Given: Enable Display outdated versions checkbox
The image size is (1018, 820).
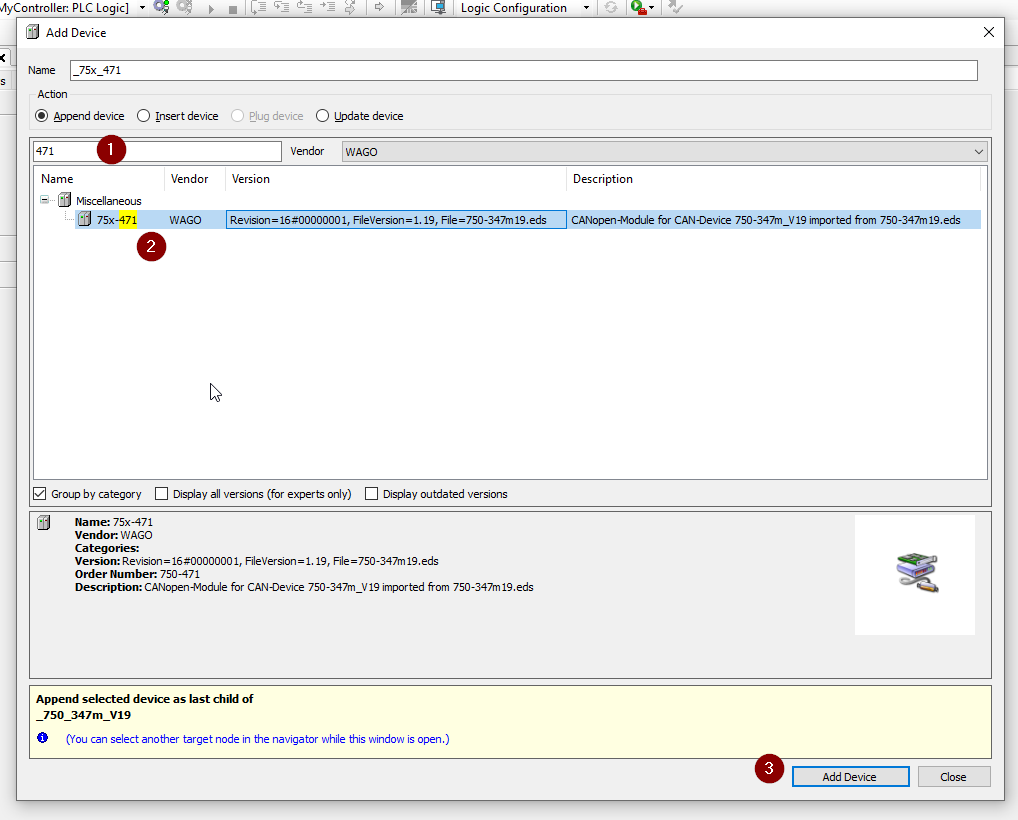Looking at the screenshot, I should [x=371, y=493].
